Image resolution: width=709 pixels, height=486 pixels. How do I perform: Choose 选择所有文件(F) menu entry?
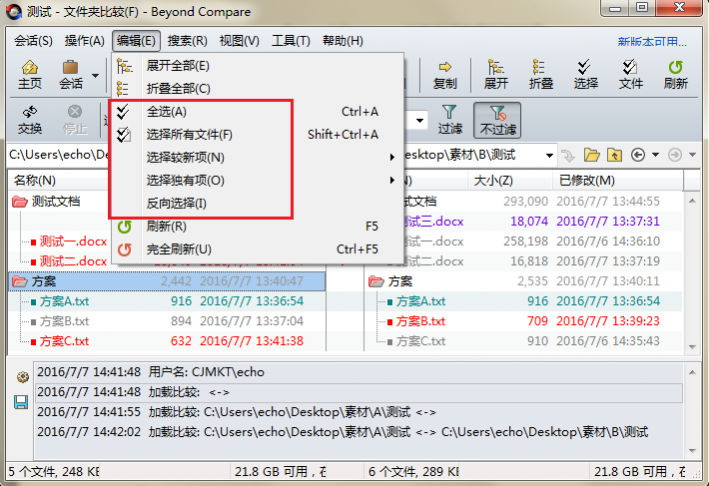click(258, 135)
